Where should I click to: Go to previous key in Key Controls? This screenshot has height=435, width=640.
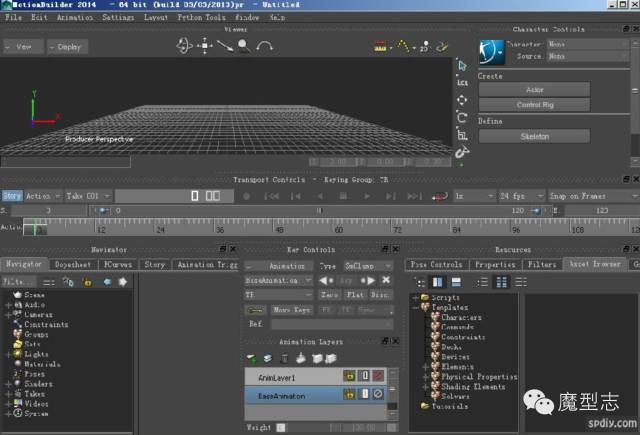click(326, 280)
